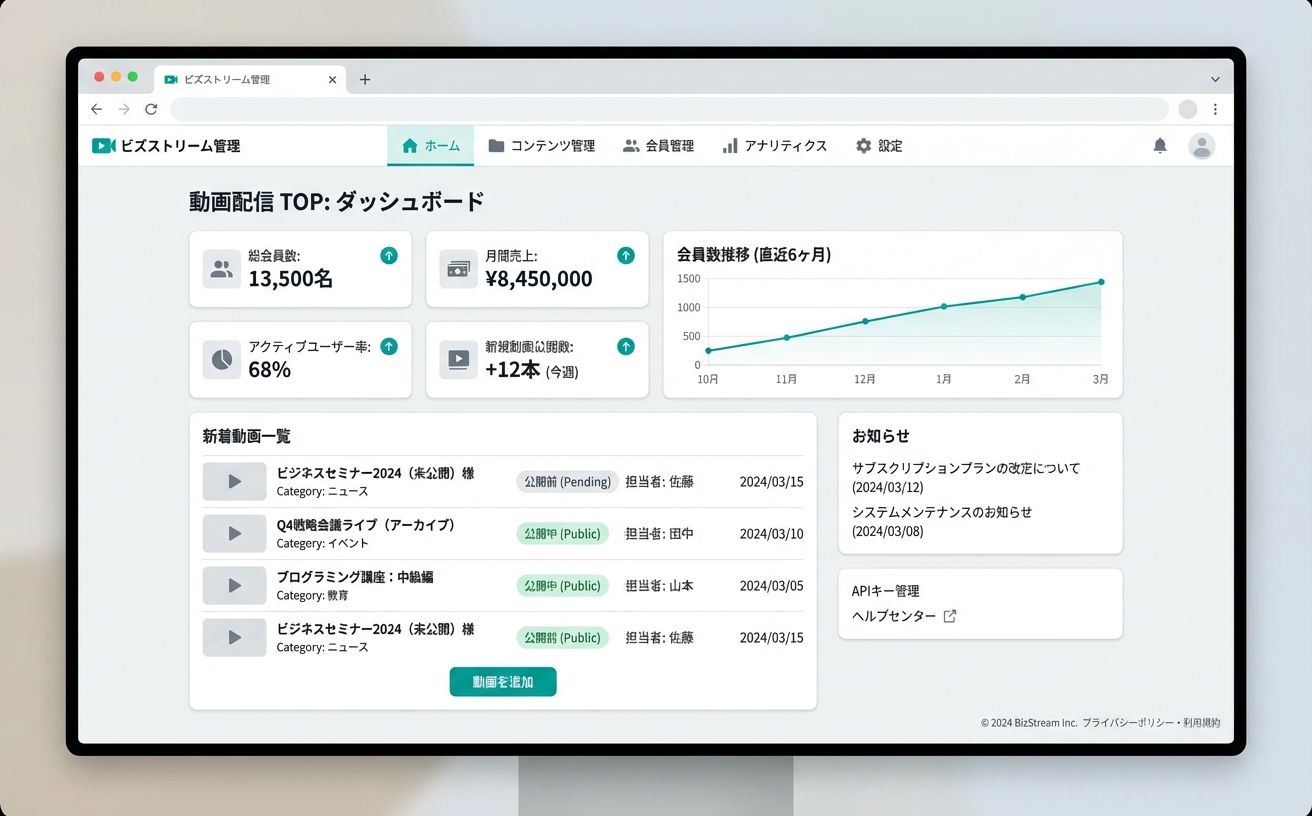
Task: Play the Q4戦略会議ライブ video thumbnail
Action: [x=234, y=533]
